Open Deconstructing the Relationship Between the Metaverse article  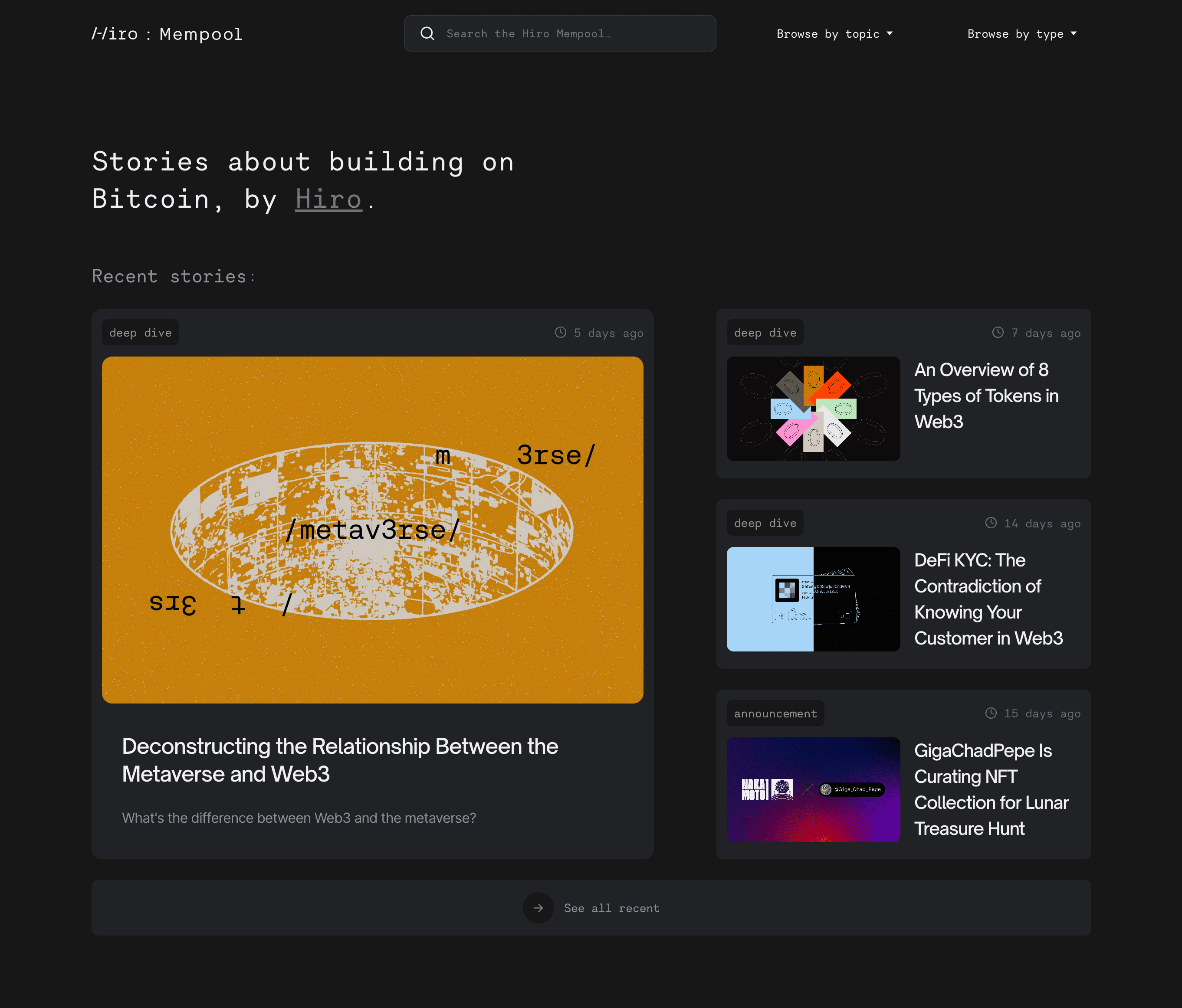(x=340, y=760)
